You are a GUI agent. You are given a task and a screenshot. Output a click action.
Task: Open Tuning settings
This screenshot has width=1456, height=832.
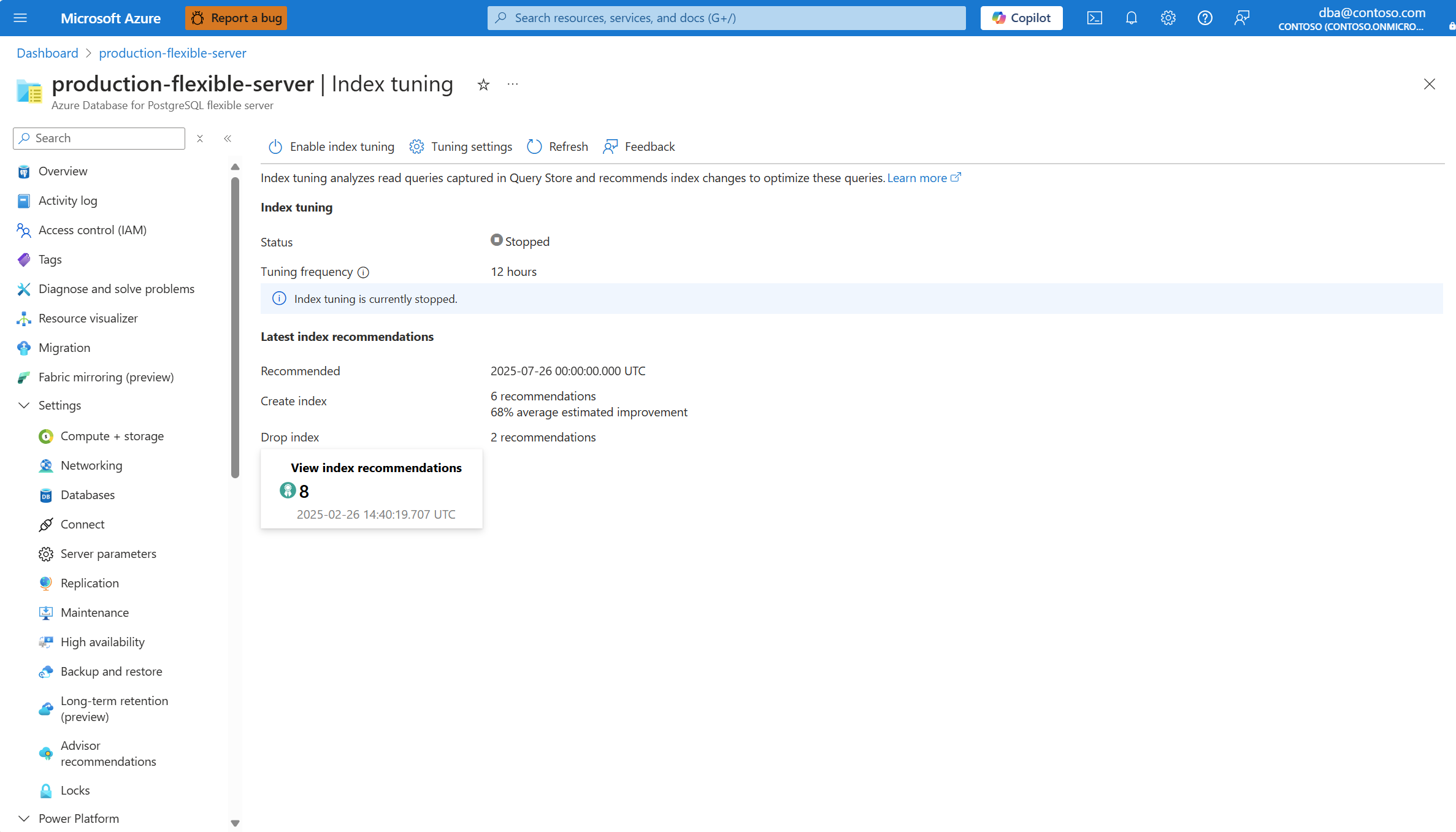point(461,147)
